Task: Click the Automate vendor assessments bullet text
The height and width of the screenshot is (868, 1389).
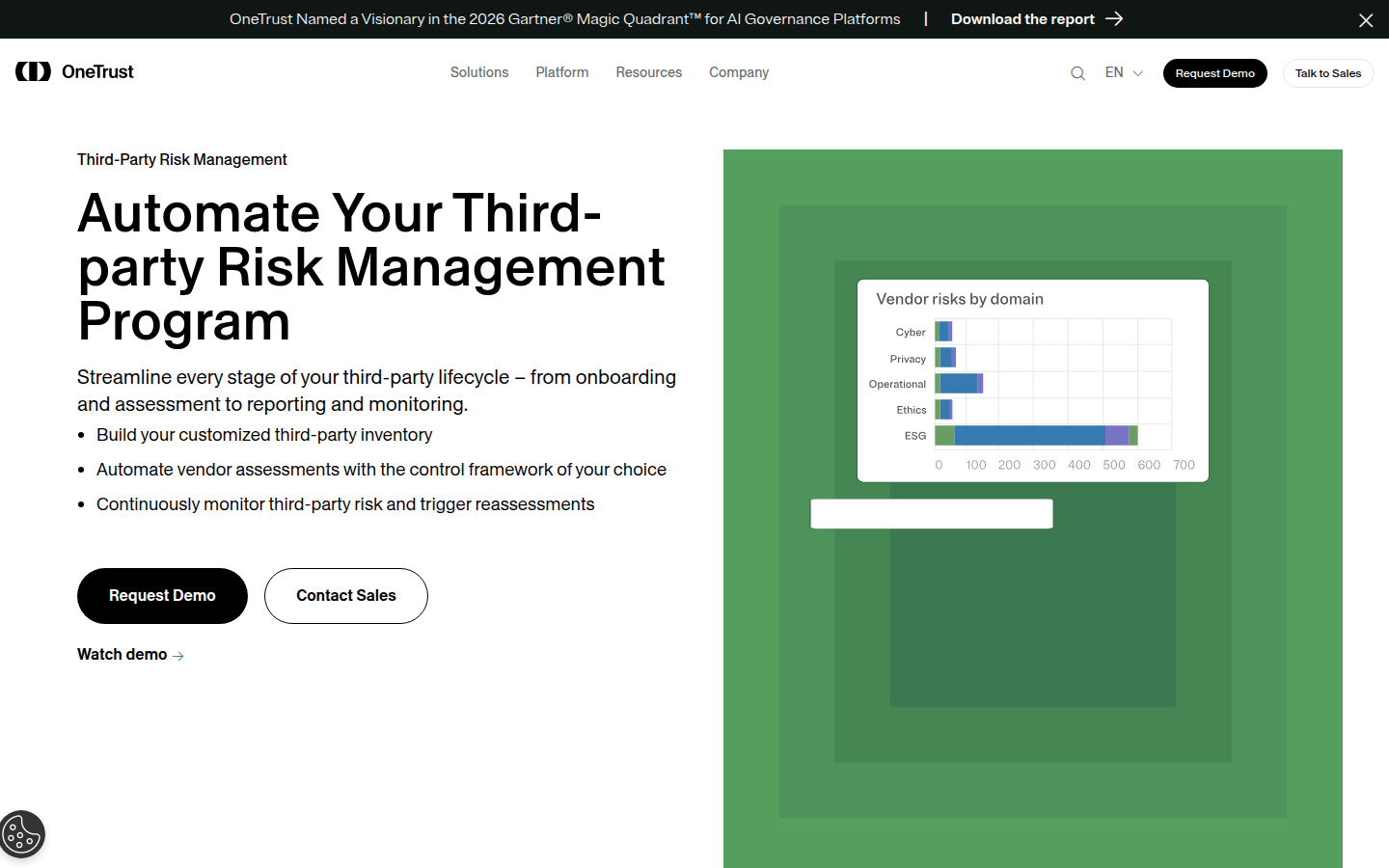Action: 381,470
